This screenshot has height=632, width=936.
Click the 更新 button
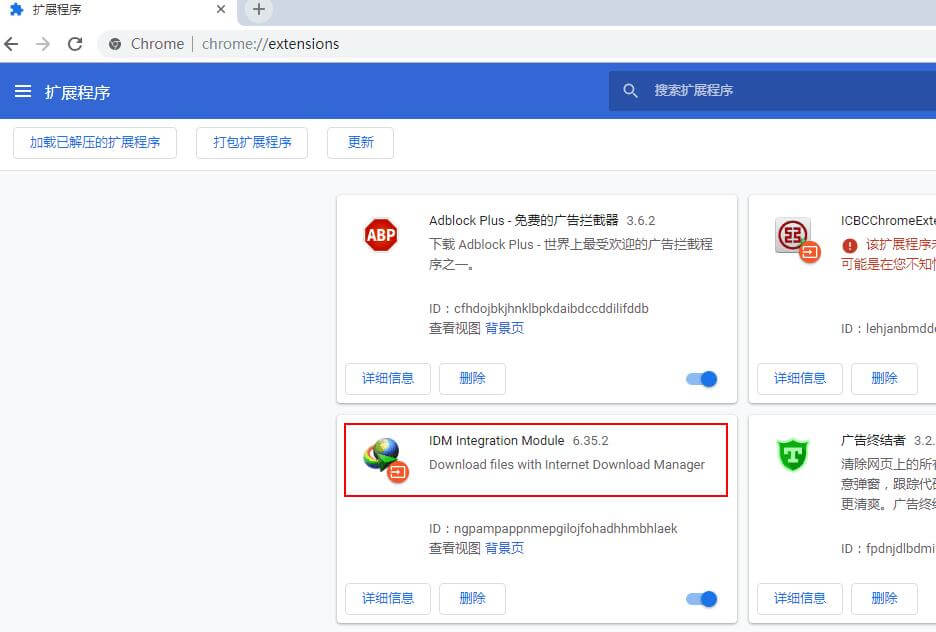[x=360, y=142]
